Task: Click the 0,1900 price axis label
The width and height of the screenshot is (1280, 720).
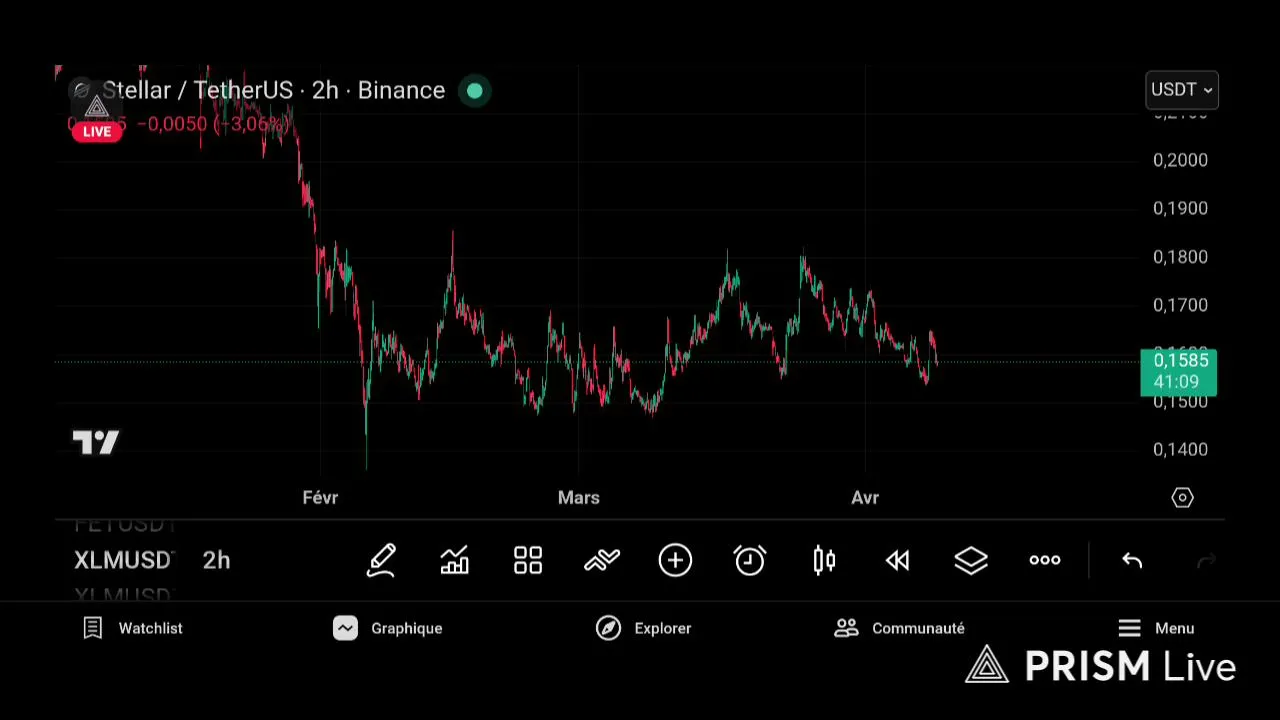Action: point(1180,208)
